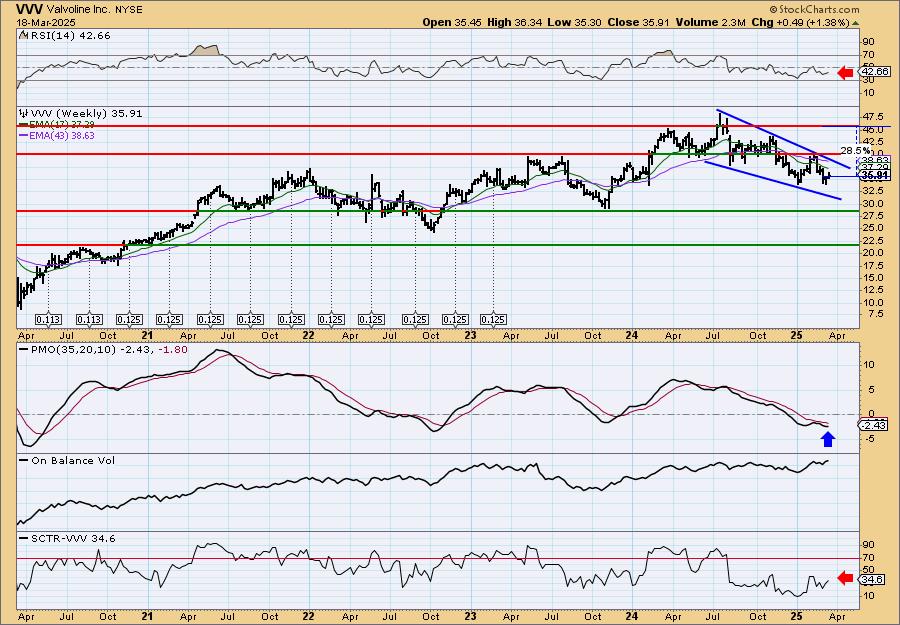
Task: Click the RSI(14) 42.66 legend label
Action: pos(70,36)
